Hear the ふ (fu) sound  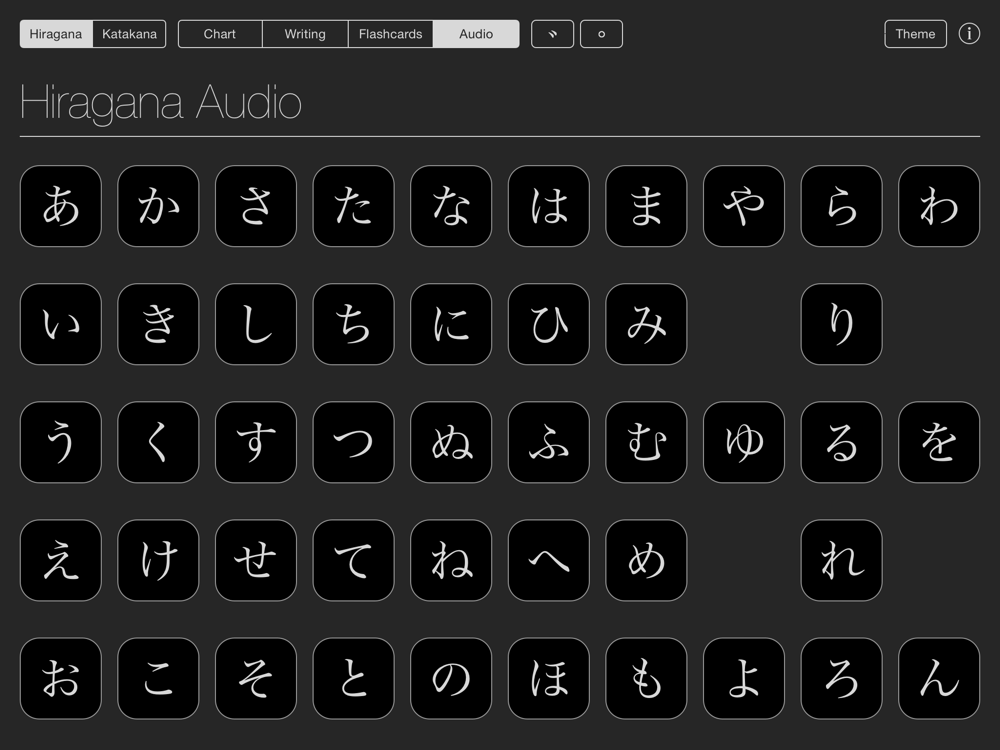[x=548, y=442]
